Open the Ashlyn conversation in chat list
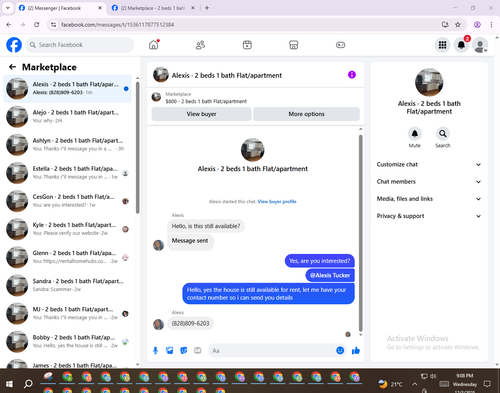 pos(68,145)
